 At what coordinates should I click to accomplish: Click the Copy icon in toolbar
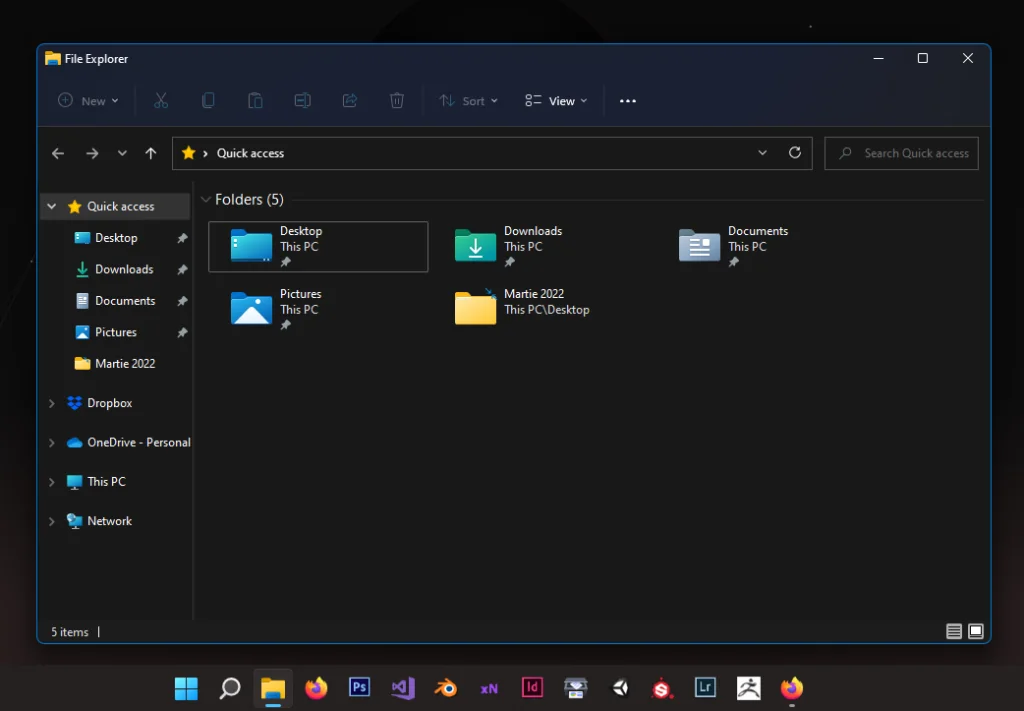pyautogui.click(x=208, y=100)
